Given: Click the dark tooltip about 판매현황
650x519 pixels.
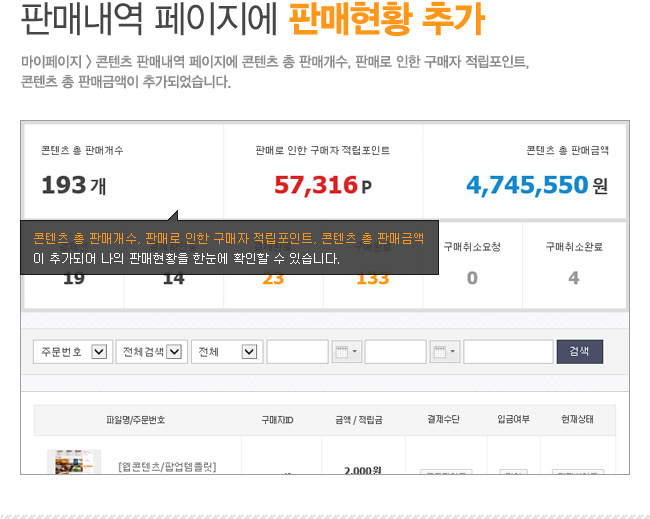Looking at the screenshot, I should tap(229, 247).
